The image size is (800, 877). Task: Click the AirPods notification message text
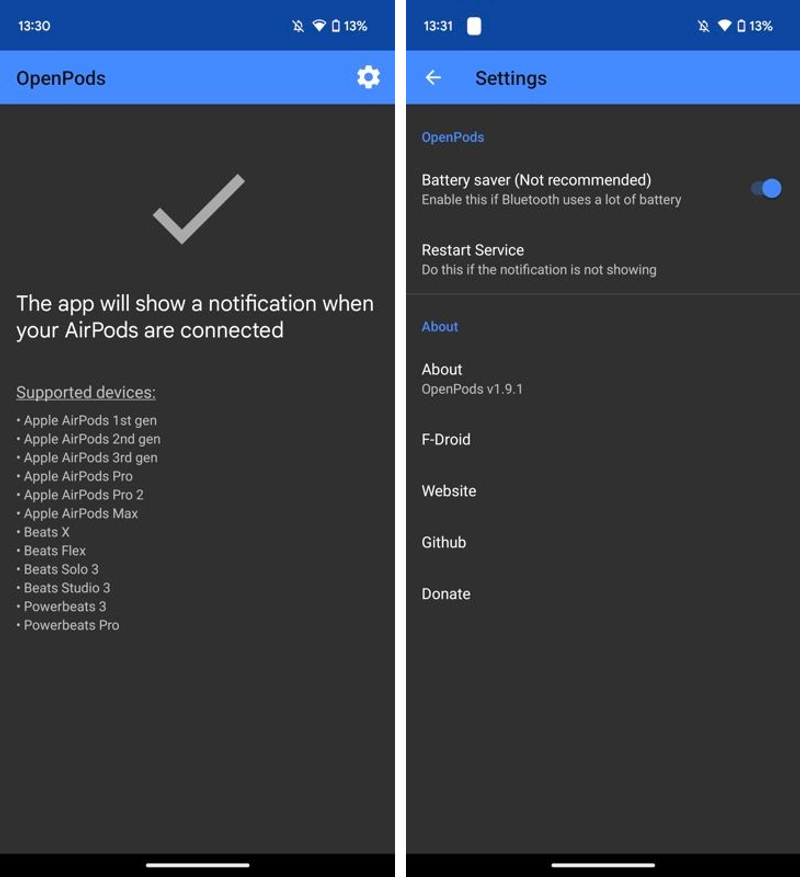coord(195,317)
